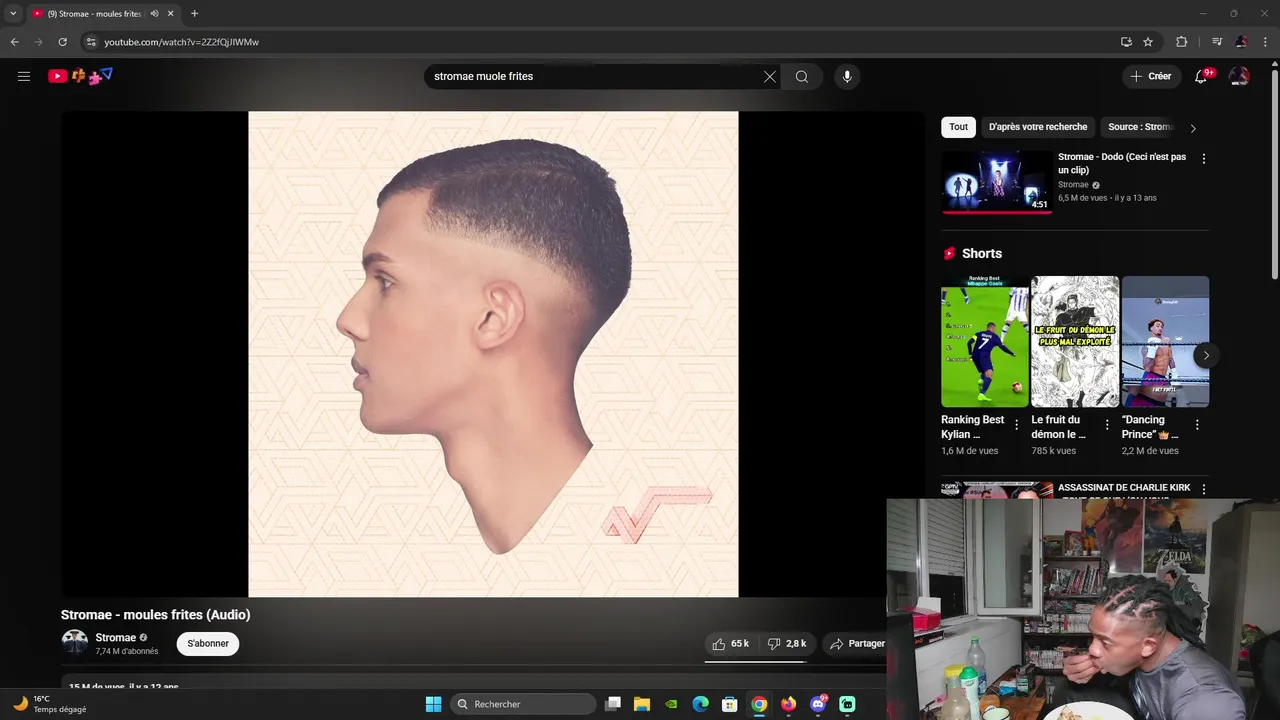Open the Chrome three-dot menu
This screenshot has width=1280, height=720.
coord(1265,42)
